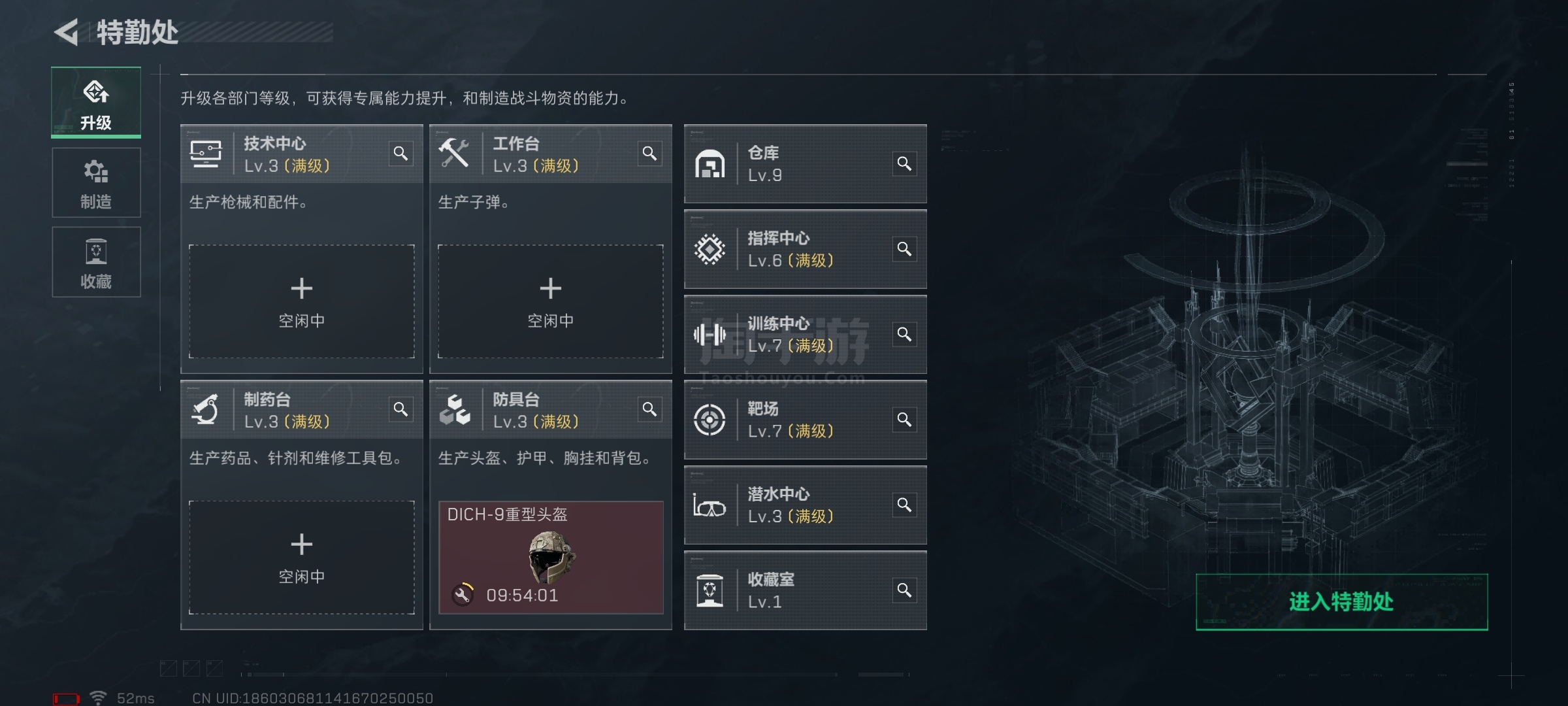The width and height of the screenshot is (1568, 706).
Task: Click the magnifier on 制药台
Action: tap(400, 409)
